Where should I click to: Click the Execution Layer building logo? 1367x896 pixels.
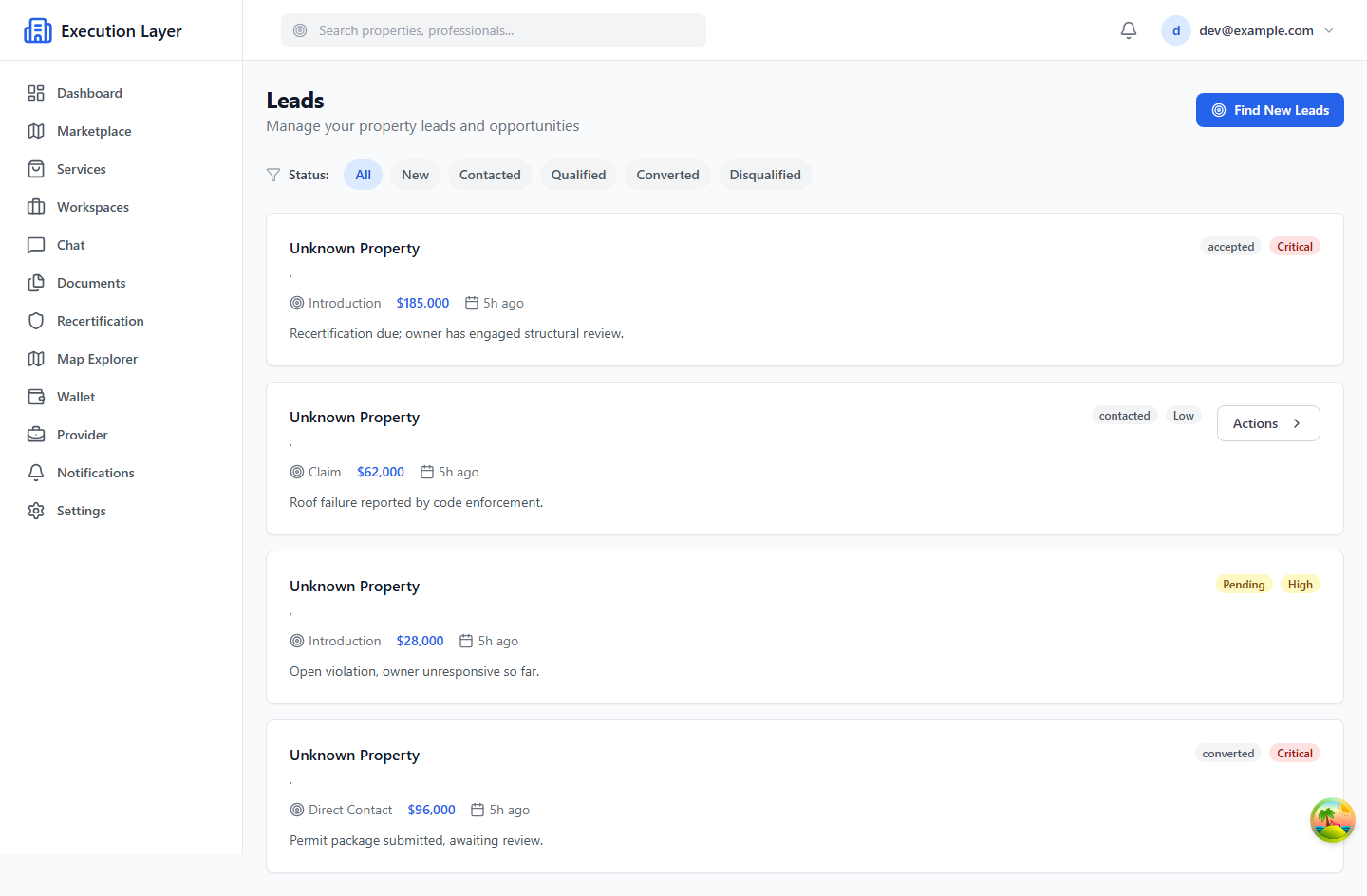pyautogui.click(x=38, y=30)
